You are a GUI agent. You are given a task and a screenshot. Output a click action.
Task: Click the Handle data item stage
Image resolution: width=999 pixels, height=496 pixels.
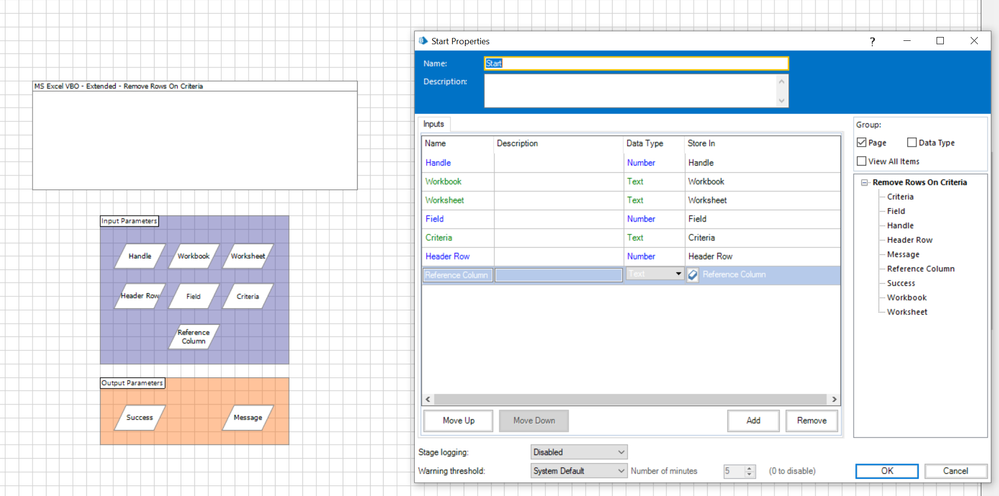(x=140, y=256)
